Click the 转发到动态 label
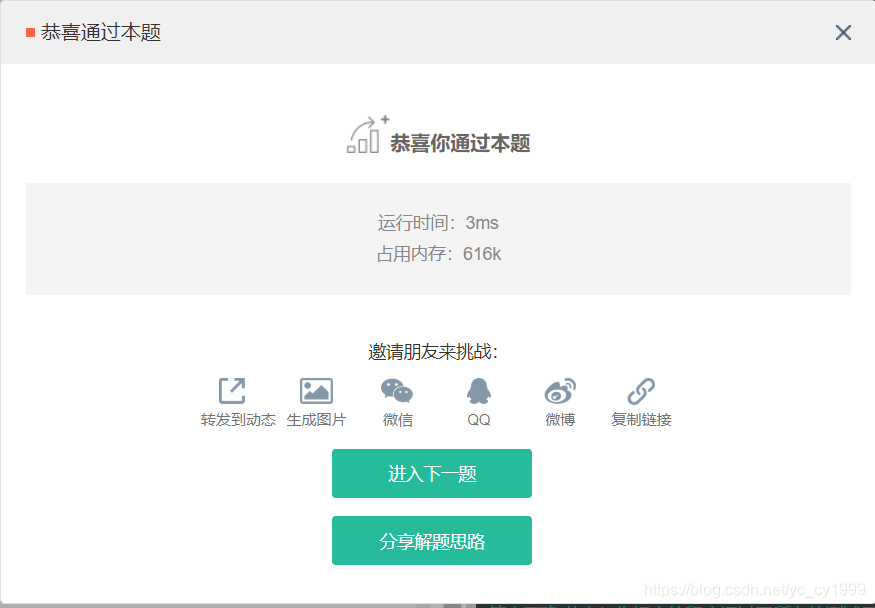 tap(238, 419)
